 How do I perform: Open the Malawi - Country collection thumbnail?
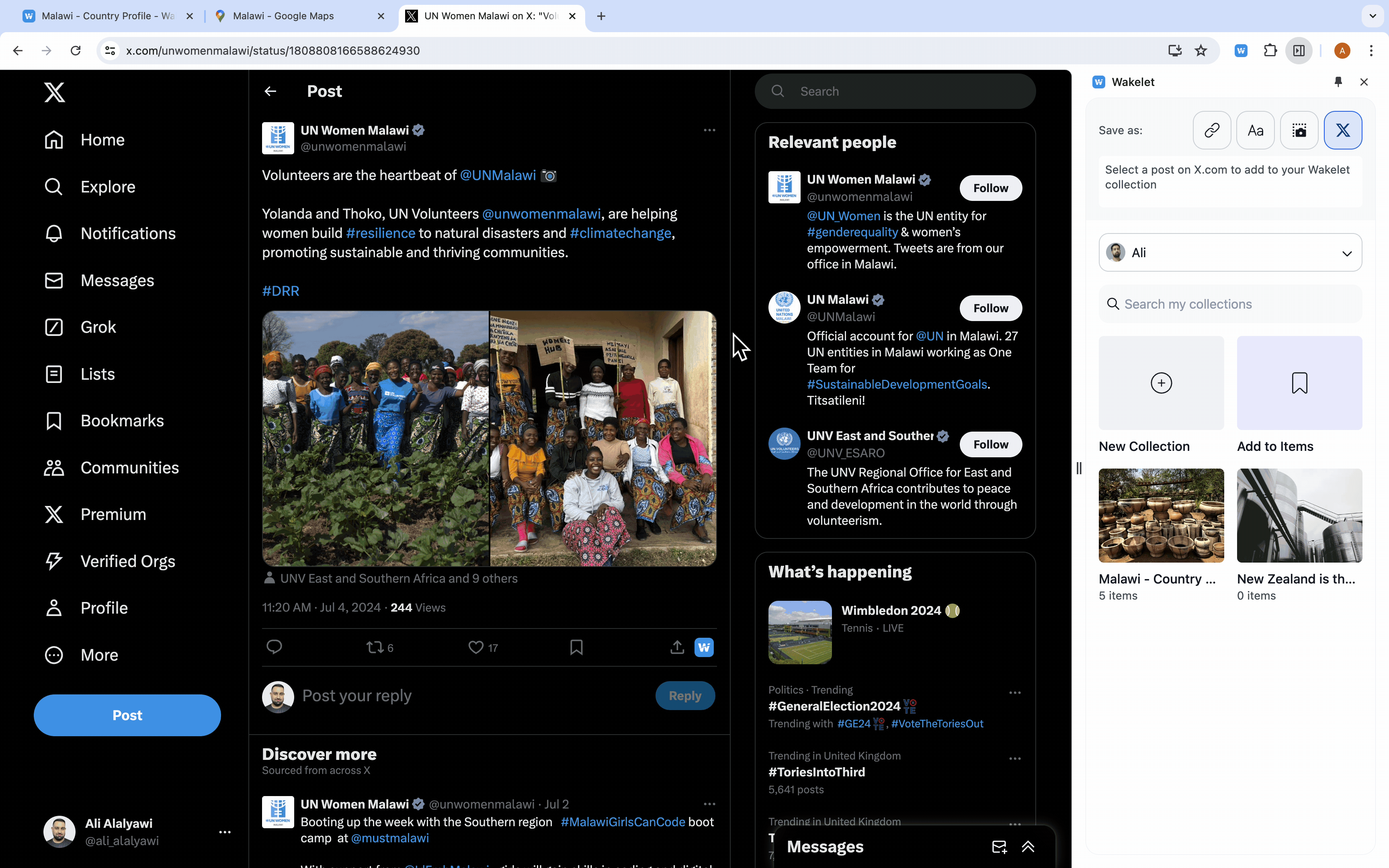point(1161,516)
